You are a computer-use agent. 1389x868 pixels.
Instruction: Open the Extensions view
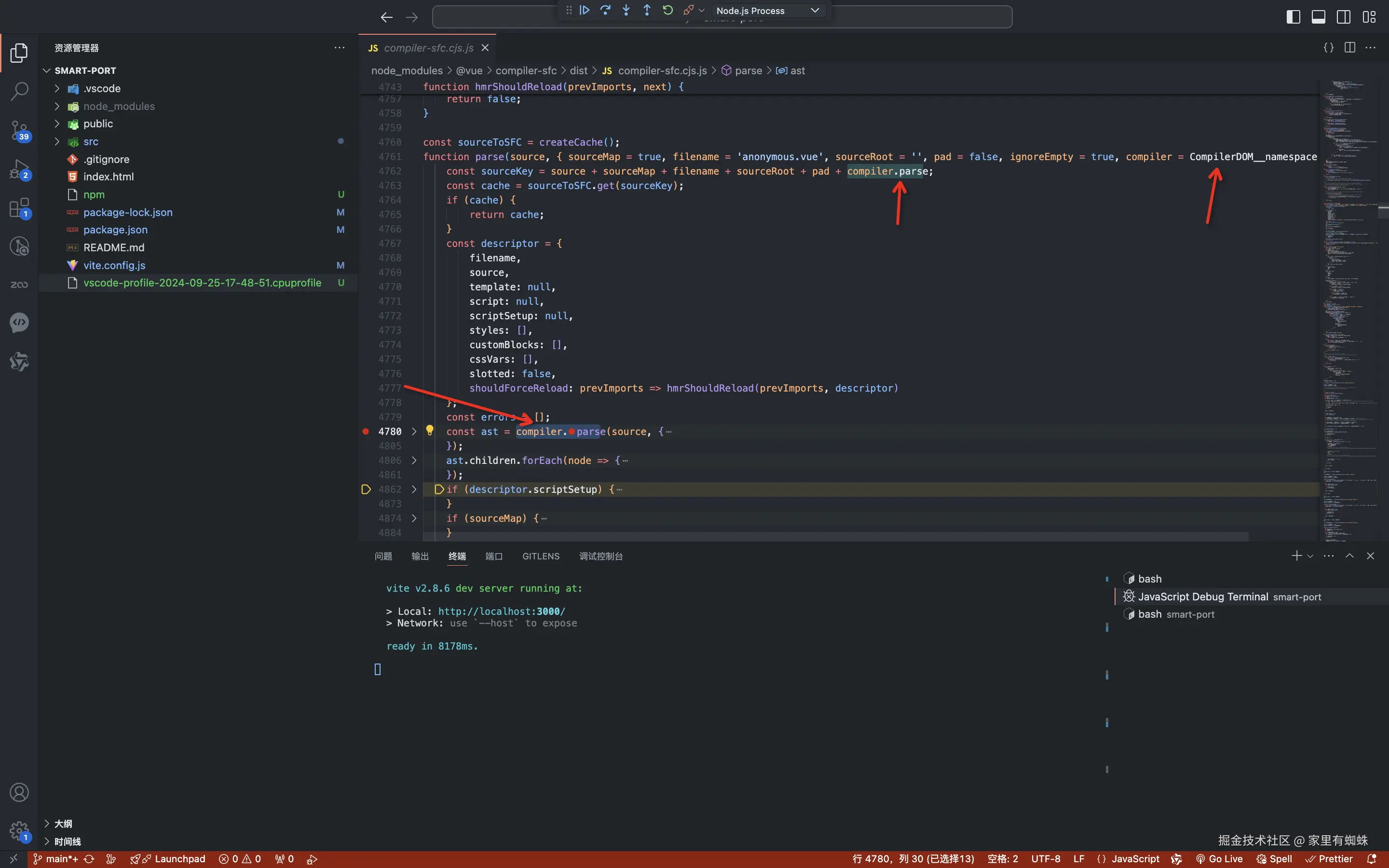19,208
